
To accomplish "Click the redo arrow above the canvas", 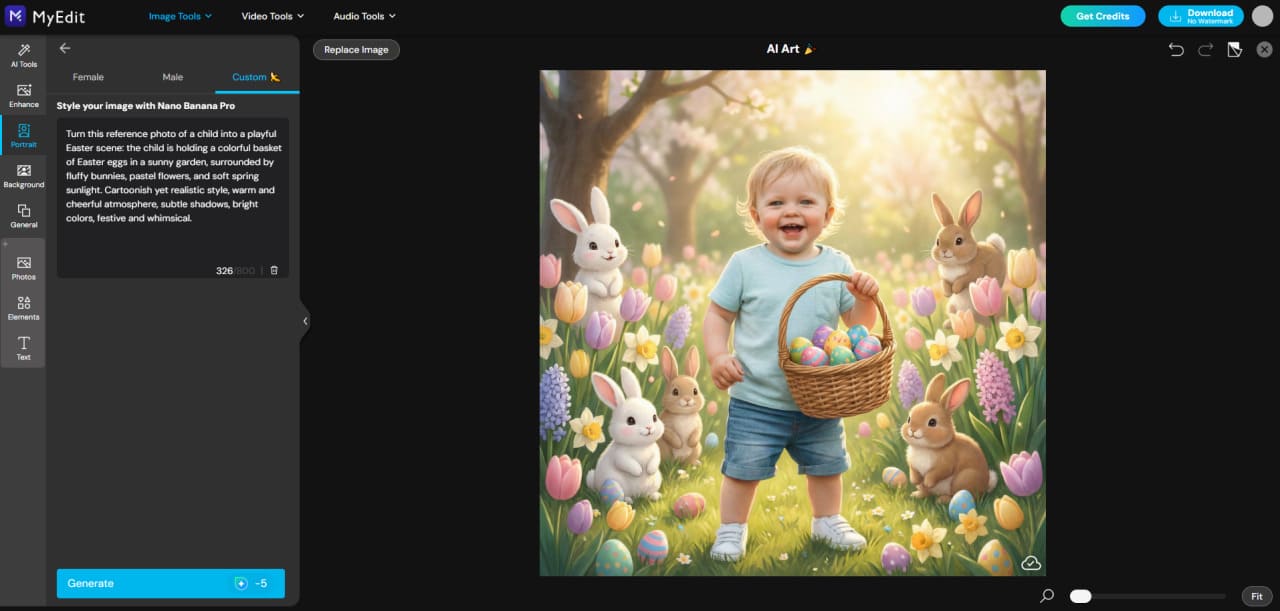I will click(x=1203, y=48).
